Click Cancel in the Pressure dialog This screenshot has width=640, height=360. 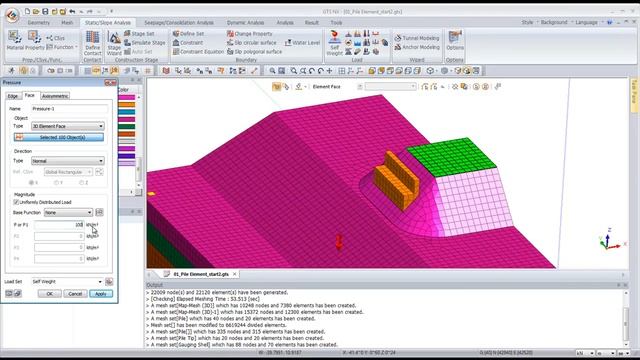click(75, 293)
